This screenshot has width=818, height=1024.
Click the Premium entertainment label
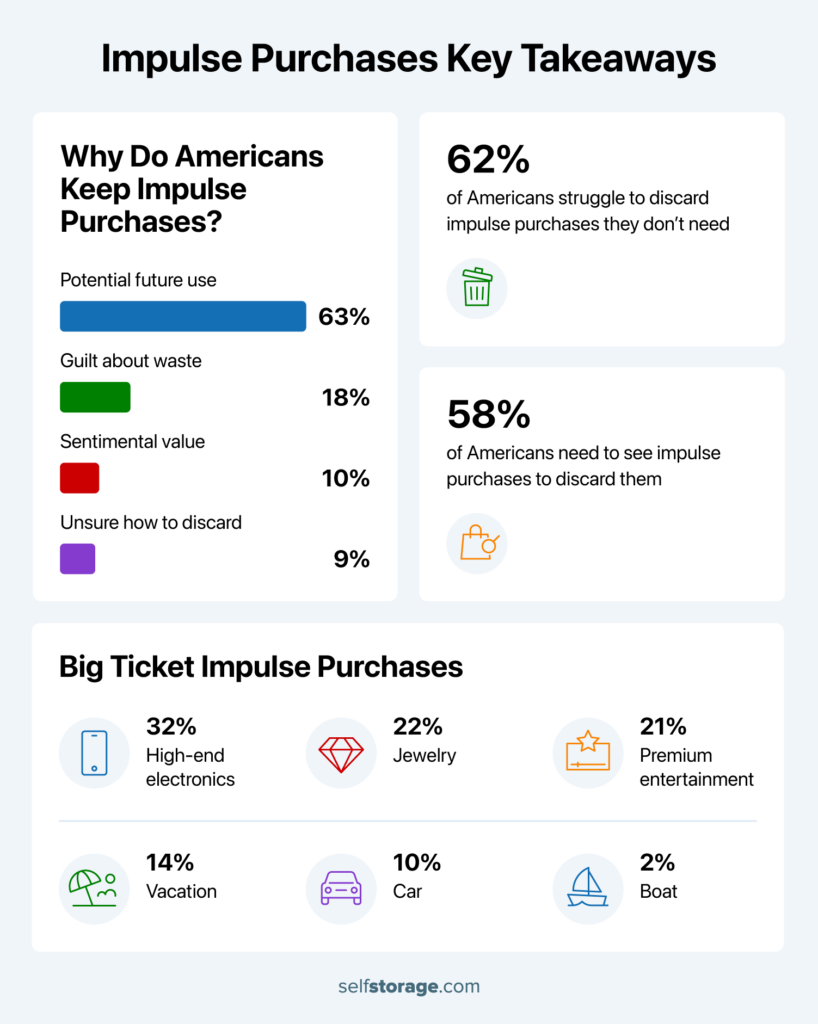697,767
